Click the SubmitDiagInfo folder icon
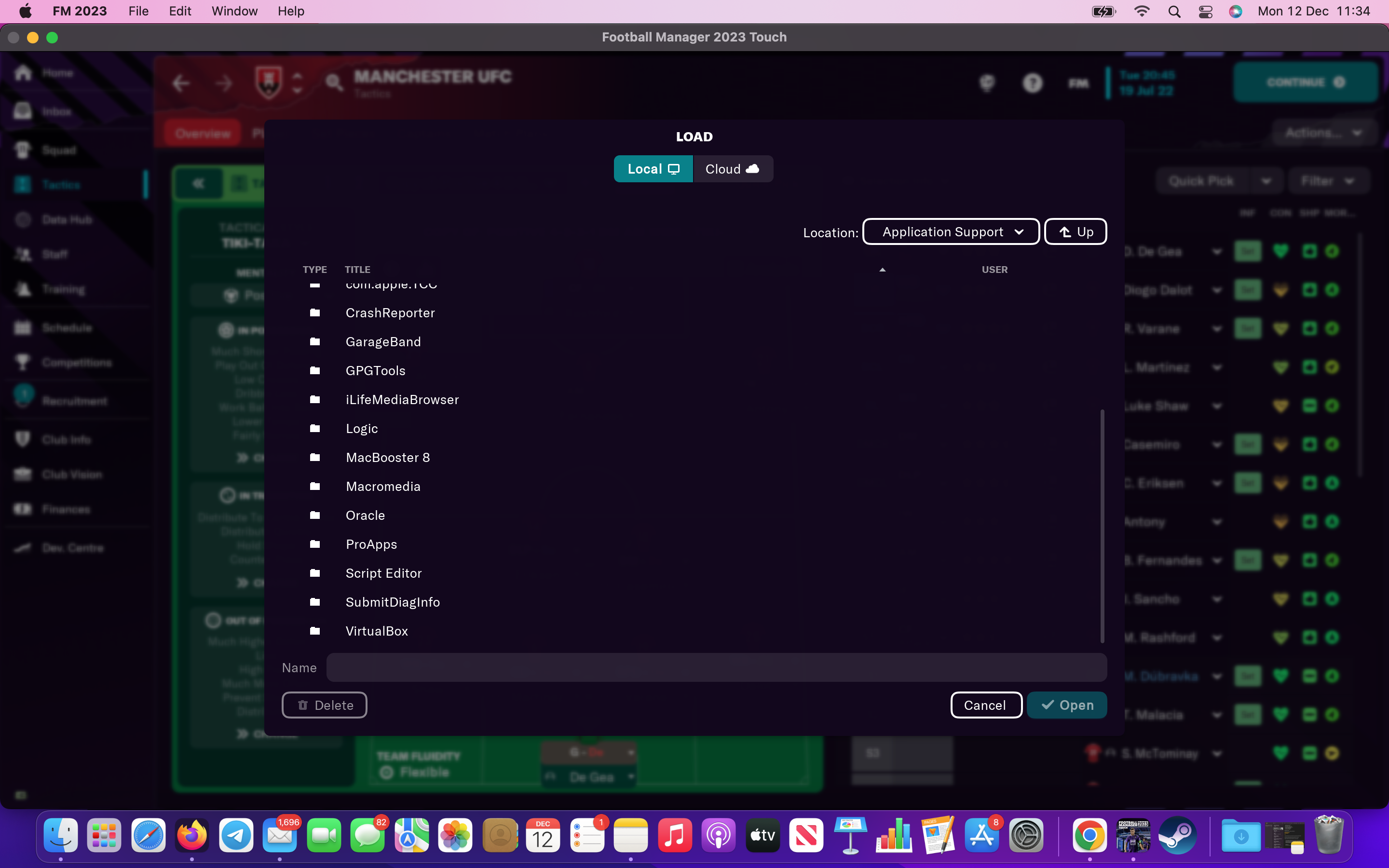Viewport: 1389px width, 868px height. pos(314,602)
